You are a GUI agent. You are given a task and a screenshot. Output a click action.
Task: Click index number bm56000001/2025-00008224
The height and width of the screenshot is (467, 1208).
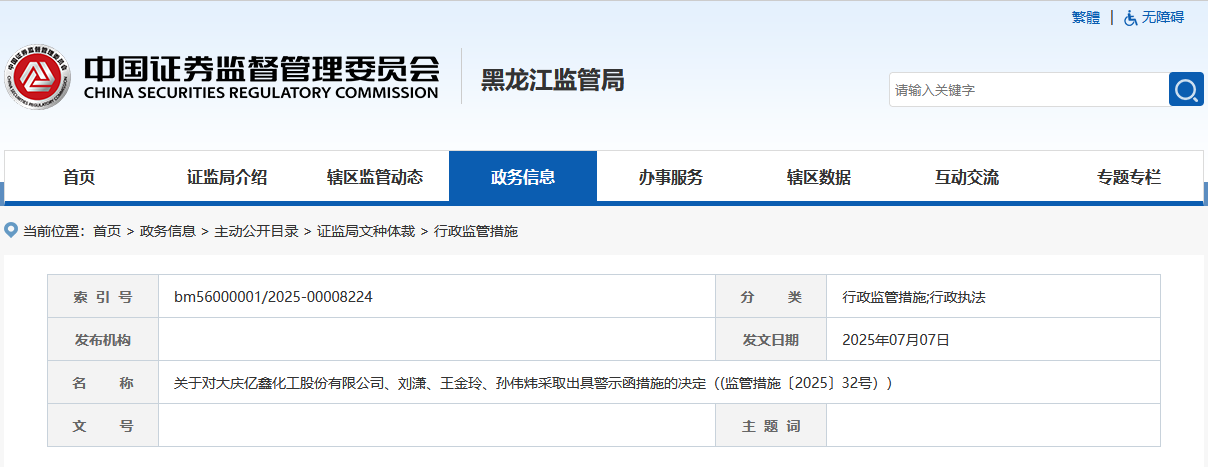[x=273, y=297]
